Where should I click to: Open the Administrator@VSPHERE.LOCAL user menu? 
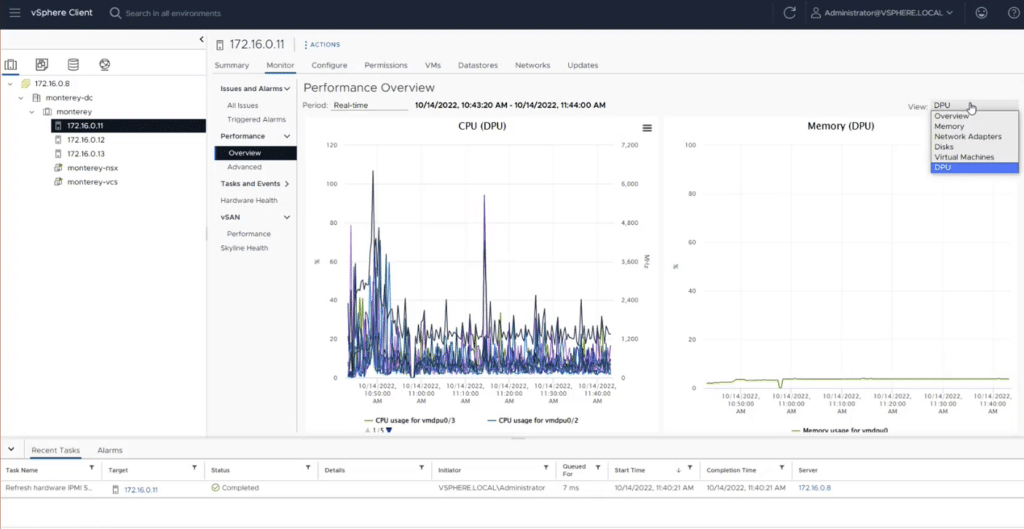click(882, 13)
